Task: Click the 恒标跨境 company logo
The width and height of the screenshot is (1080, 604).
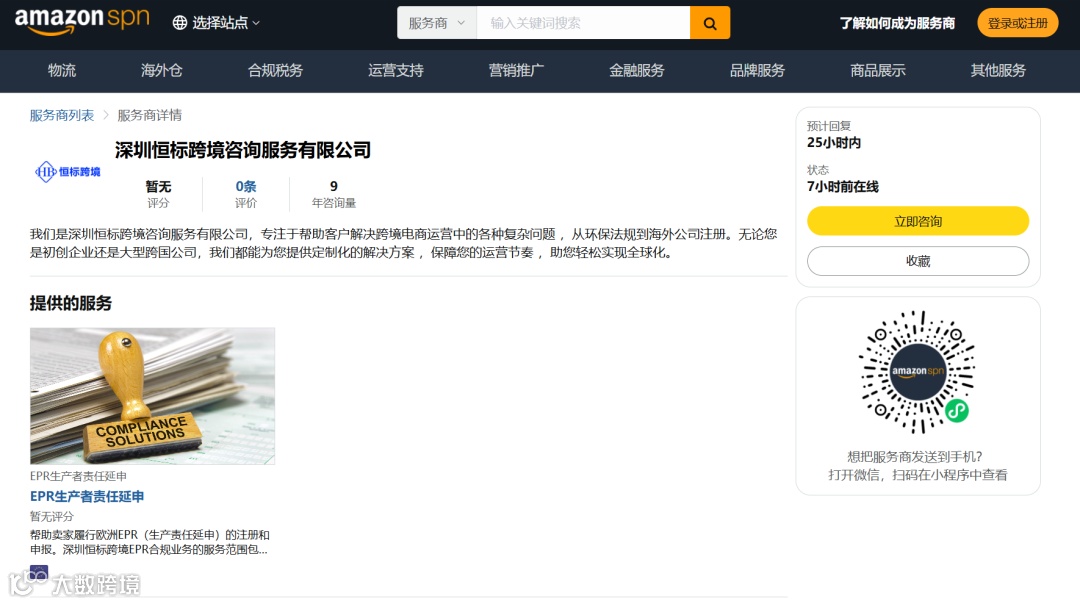Action: 68,171
